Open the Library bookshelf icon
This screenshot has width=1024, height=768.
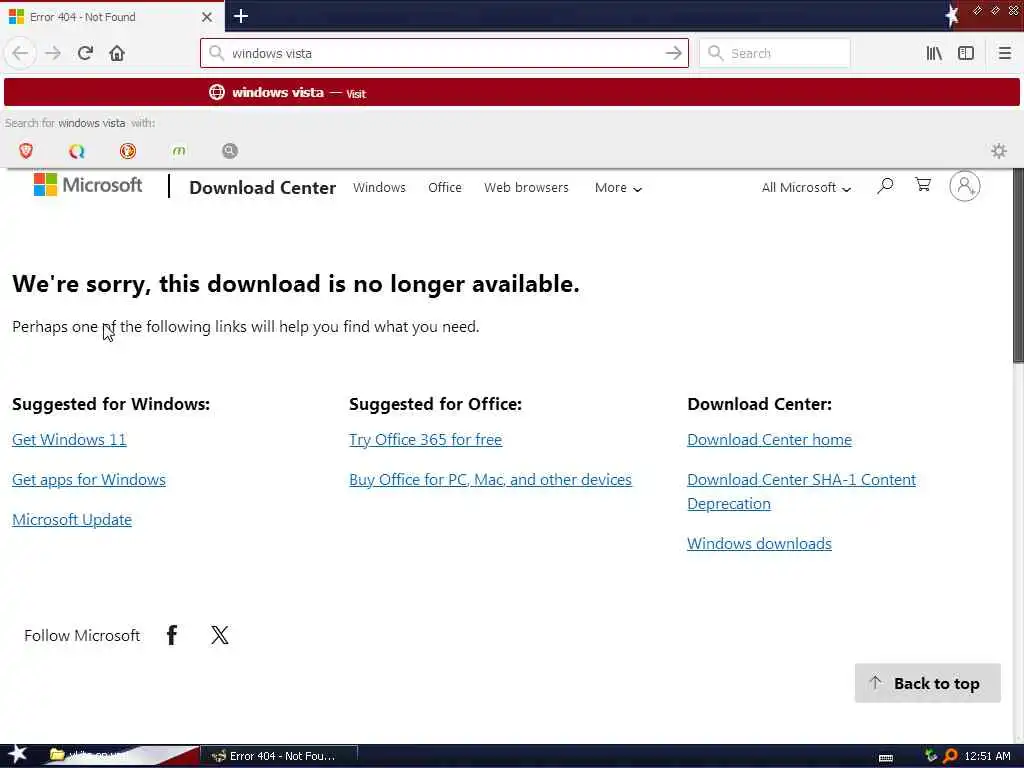click(x=934, y=53)
